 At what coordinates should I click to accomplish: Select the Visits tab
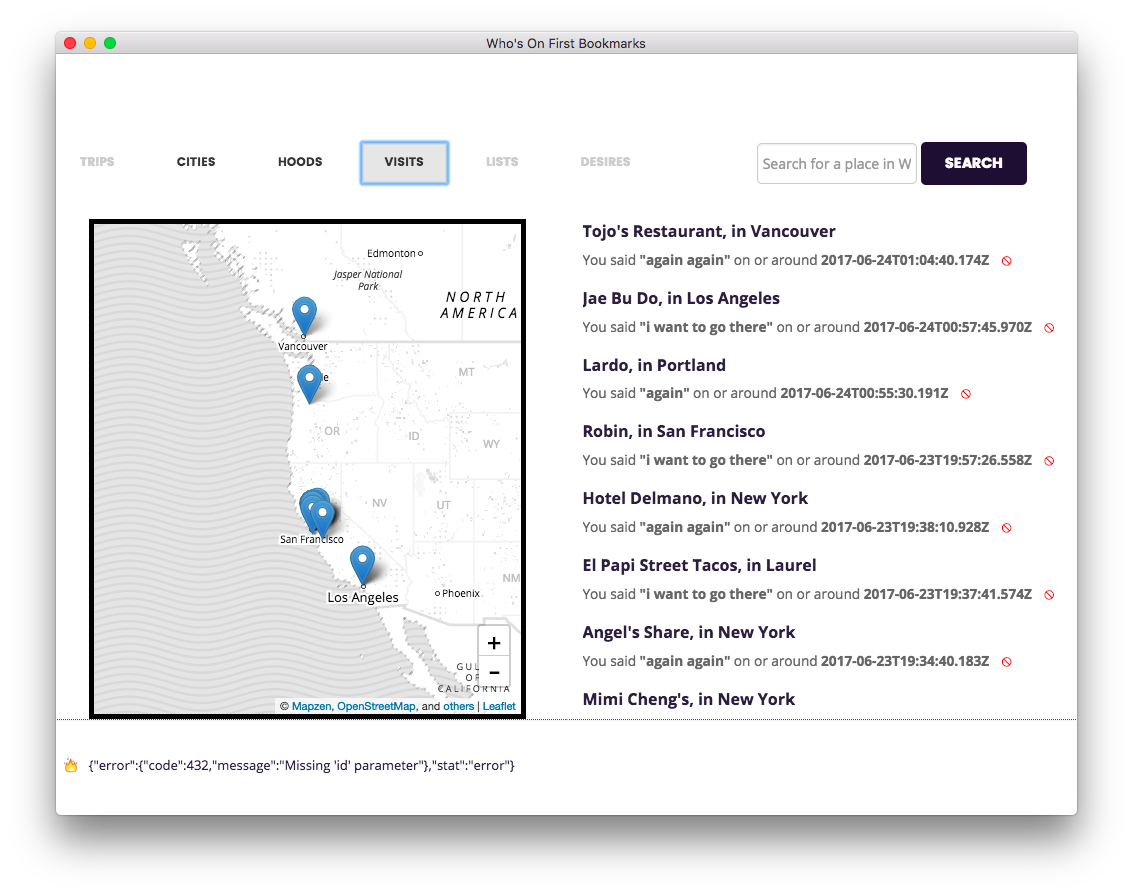point(404,163)
